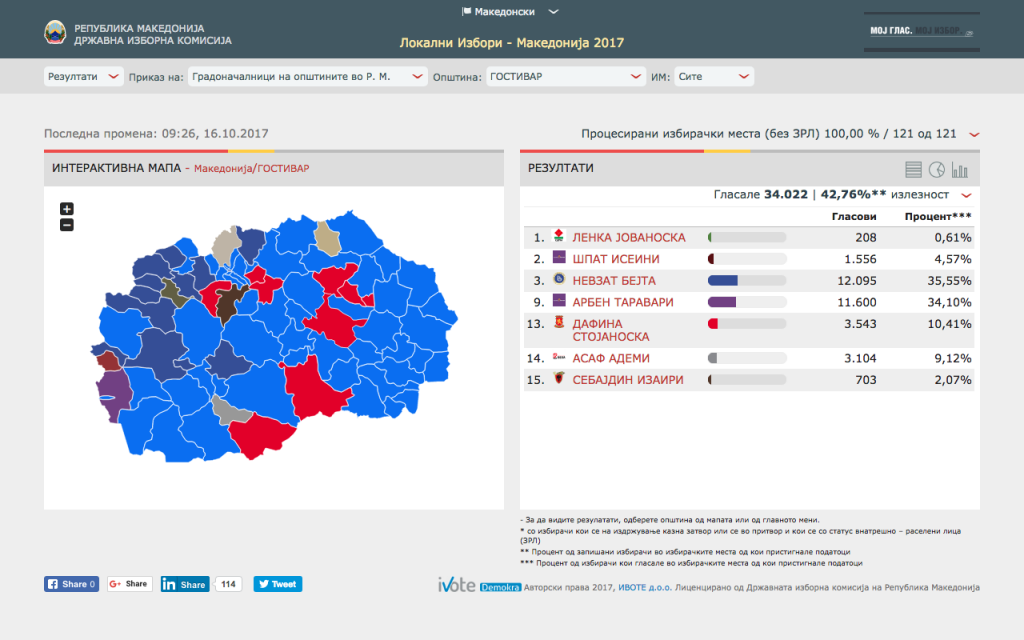Expand the processed polling stations details
This screenshot has height=640, width=1024.
pyautogui.click(x=974, y=134)
